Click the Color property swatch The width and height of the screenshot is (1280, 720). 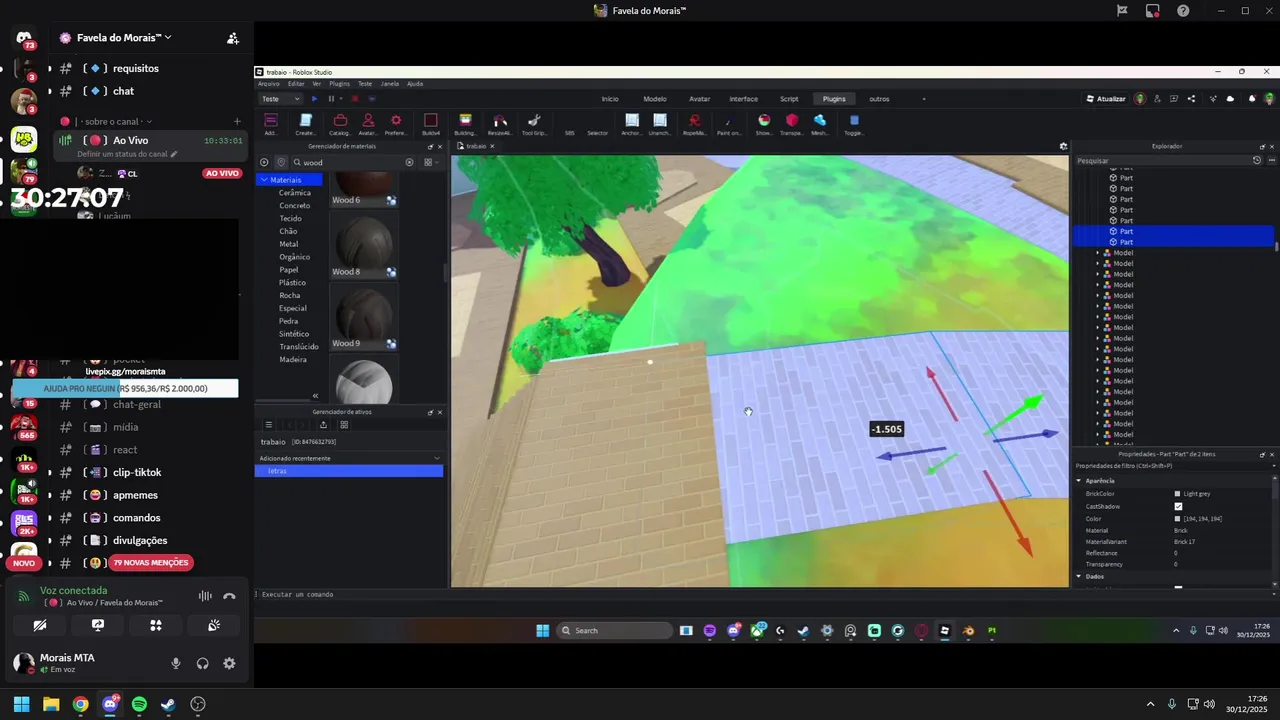click(x=1178, y=518)
